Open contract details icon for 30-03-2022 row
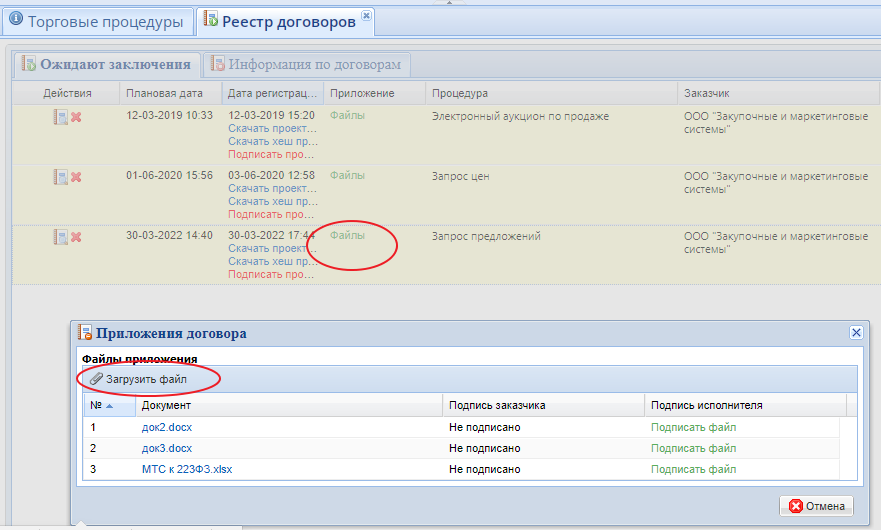This screenshot has width=881, height=530. pos(60,237)
